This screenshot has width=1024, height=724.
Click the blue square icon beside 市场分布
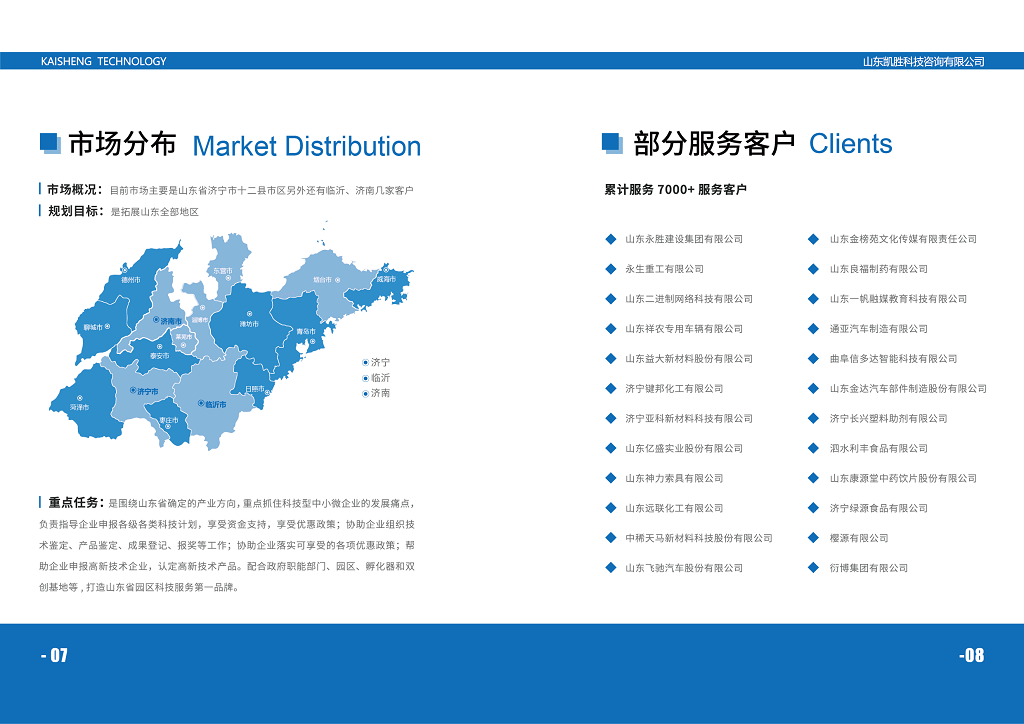(50, 144)
